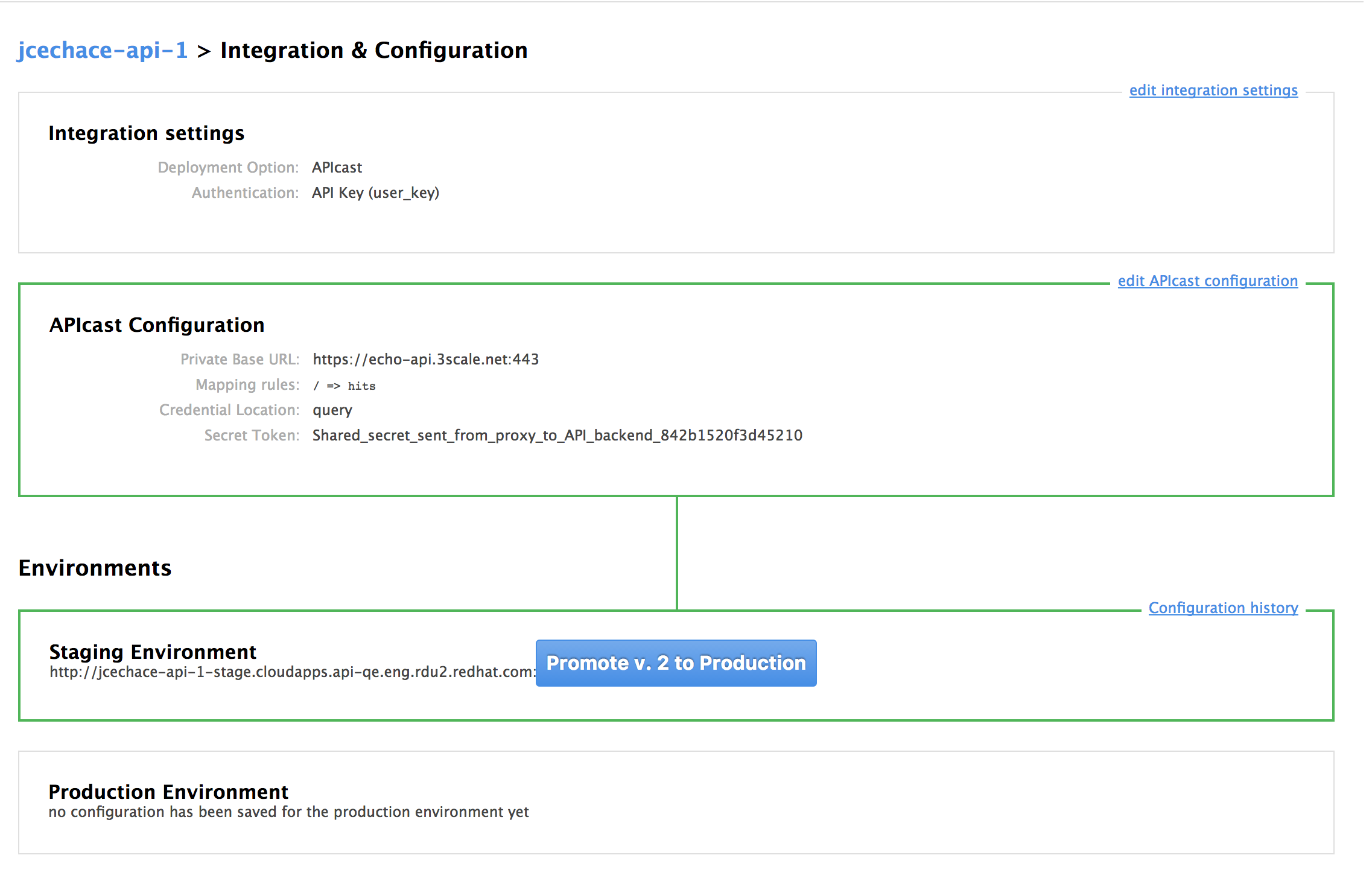Click the Deployment Option label
Image resolution: width=1372 pixels, height=893 pixels.
228,168
